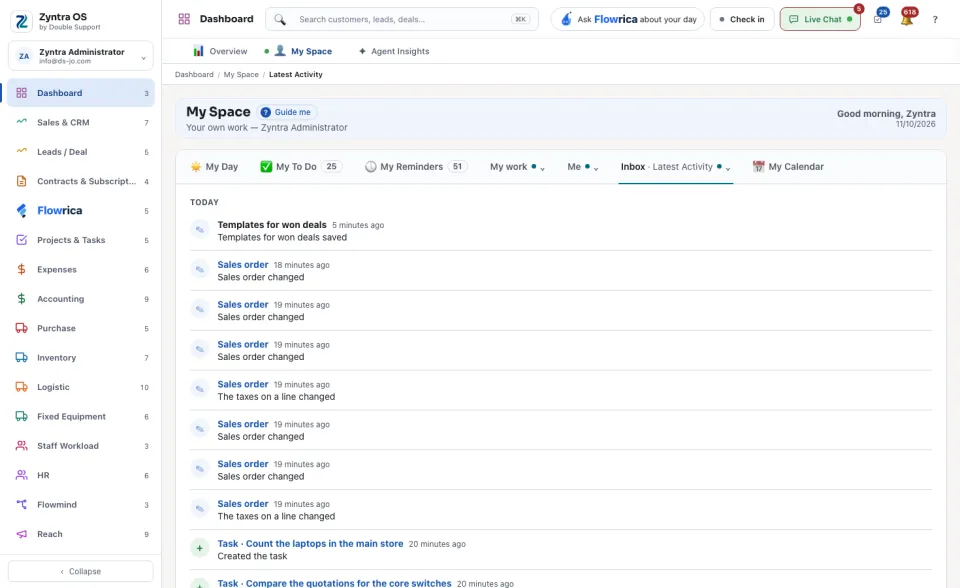Switch to the Overview tab
Image resolution: width=960 pixels, height=588 pixels.
220,51
